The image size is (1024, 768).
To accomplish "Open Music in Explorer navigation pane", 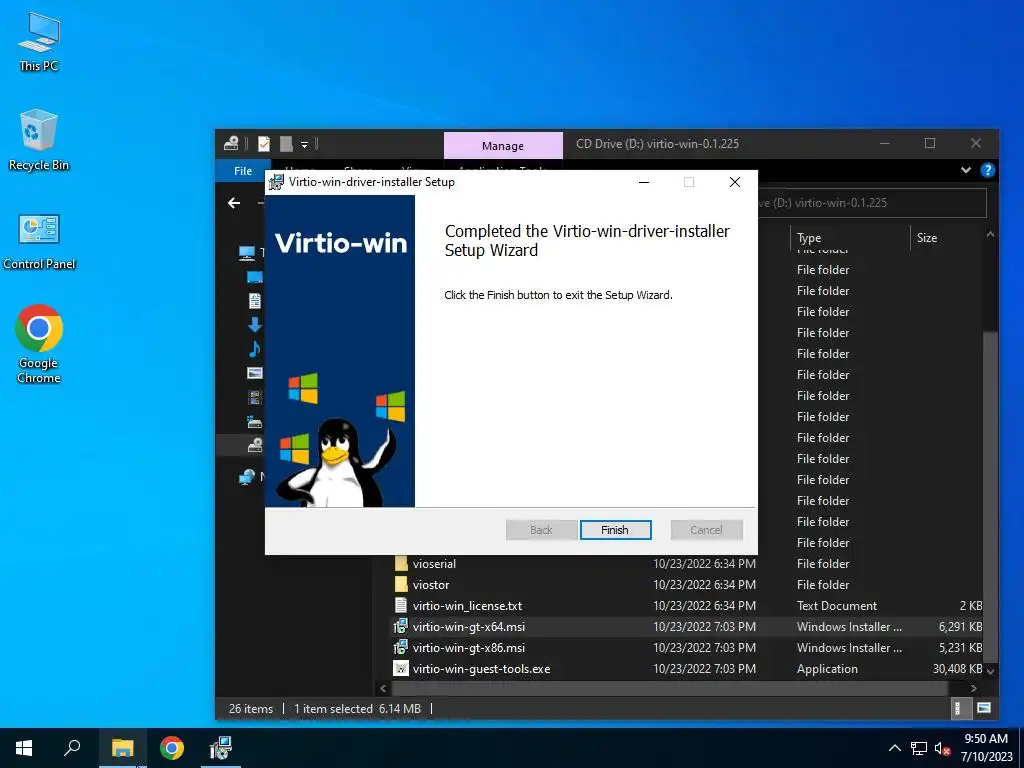I will [x=255, y=349].
